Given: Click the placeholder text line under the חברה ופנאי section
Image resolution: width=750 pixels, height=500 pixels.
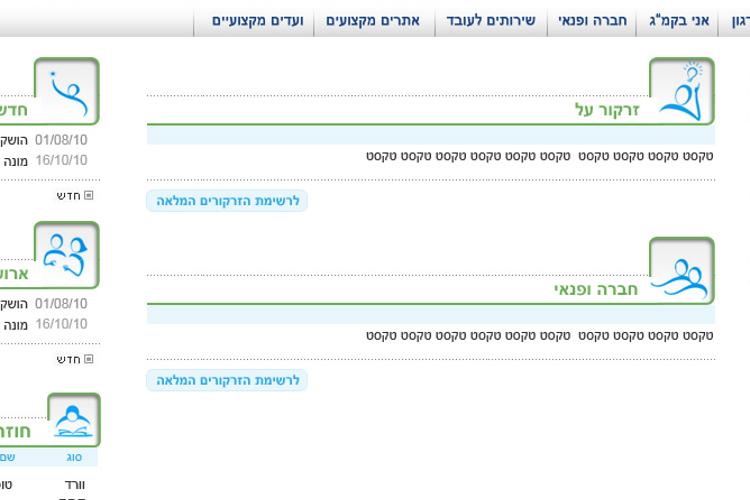Looking at the screenshot, I should pos(540,335).
